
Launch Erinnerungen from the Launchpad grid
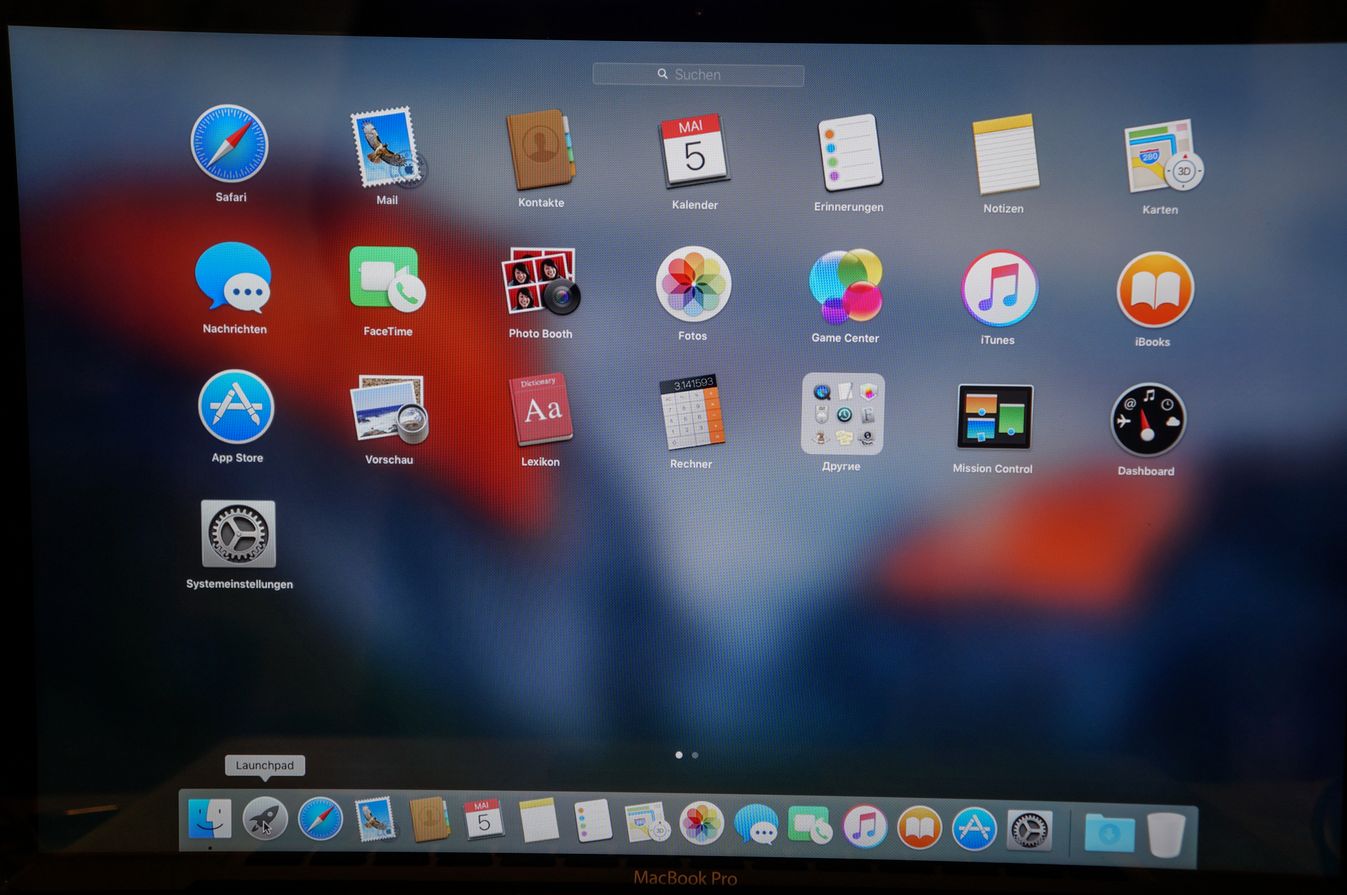coord(850,153)
